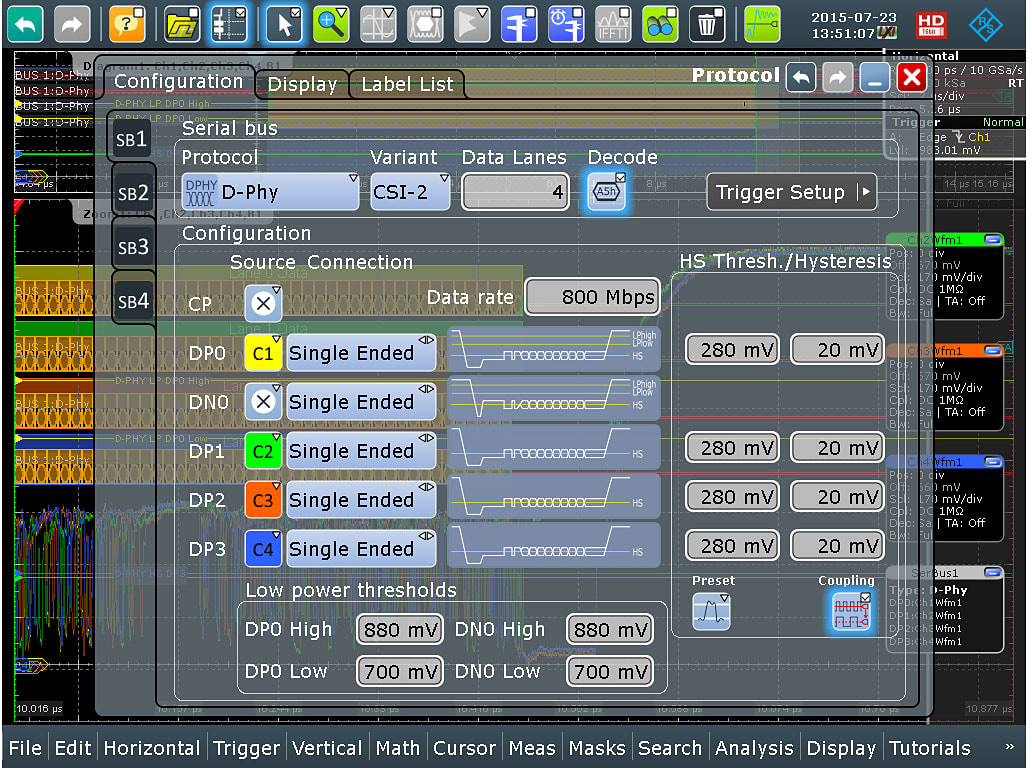Open the CP source selector
1032x768 pixels.
coord(263,303)
